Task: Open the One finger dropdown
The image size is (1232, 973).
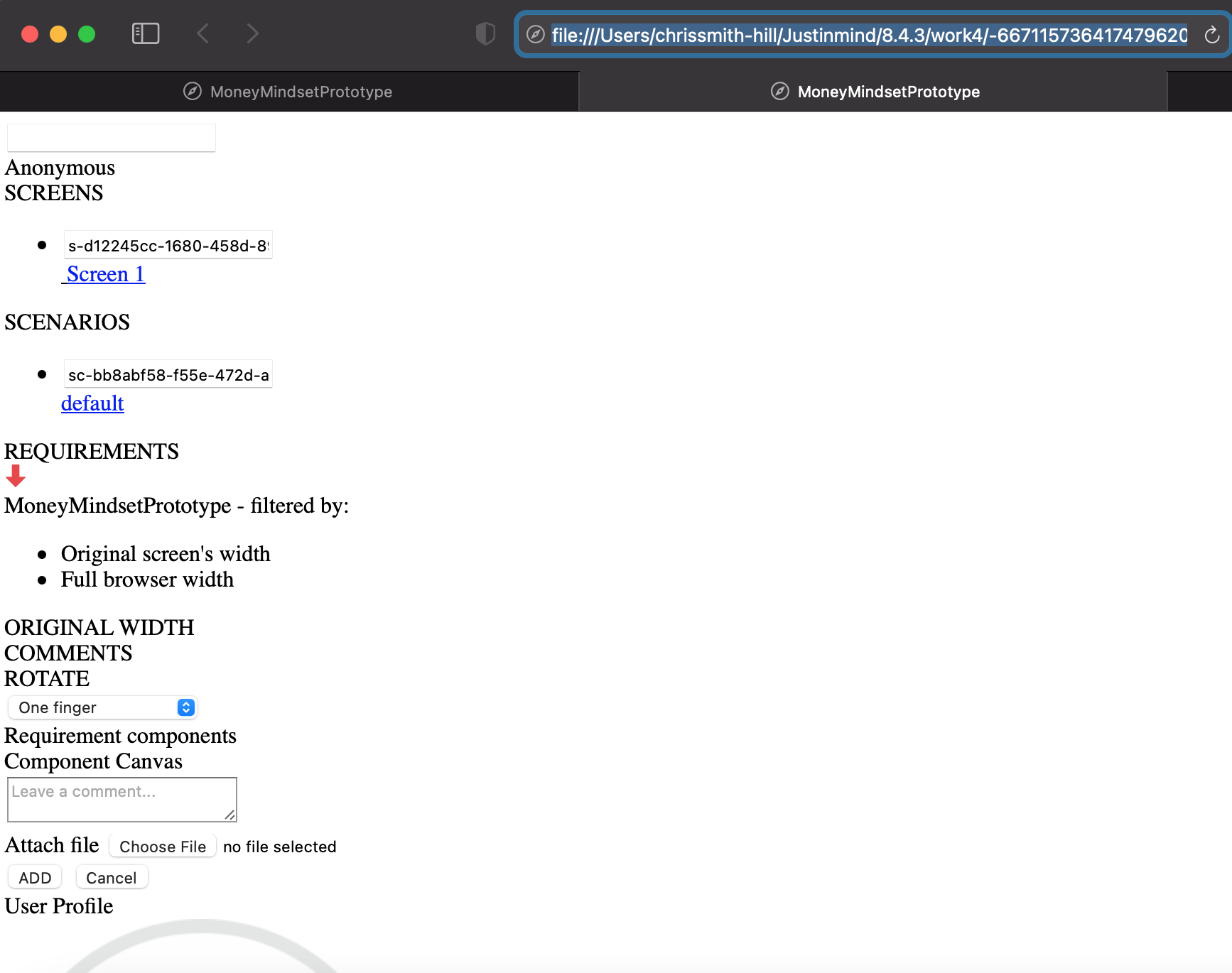Action: 102,707
